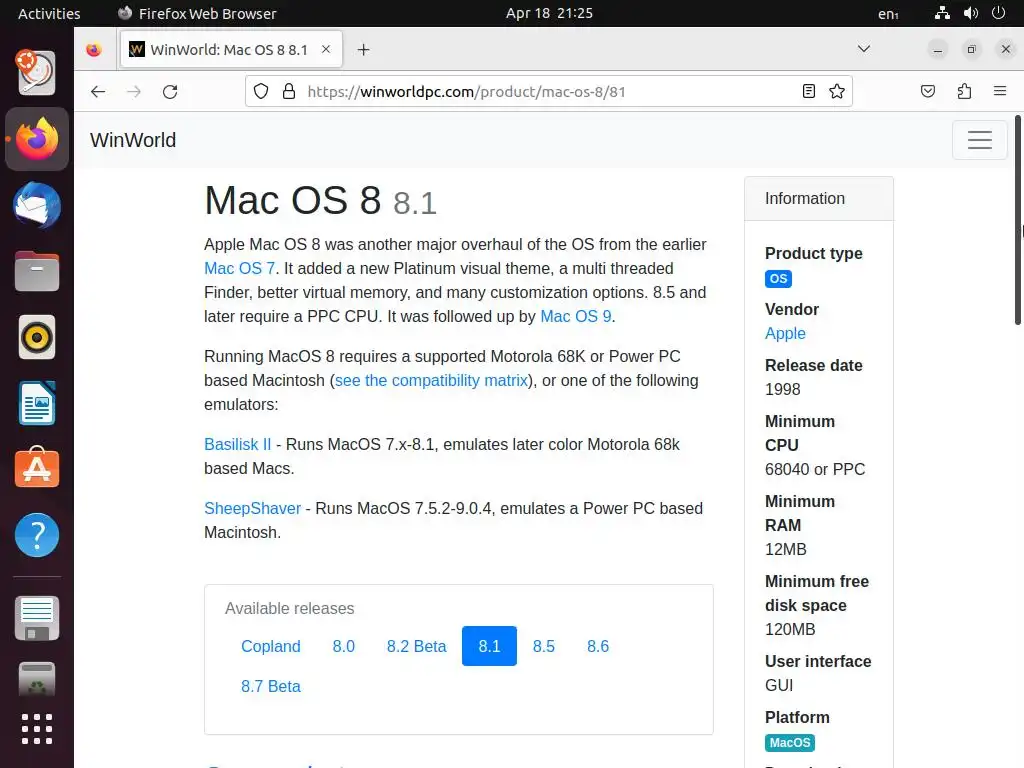The height and width of the screenshot is (768, 1024).
Task: Open a new tab with plus button
Action: pos(364,50)
